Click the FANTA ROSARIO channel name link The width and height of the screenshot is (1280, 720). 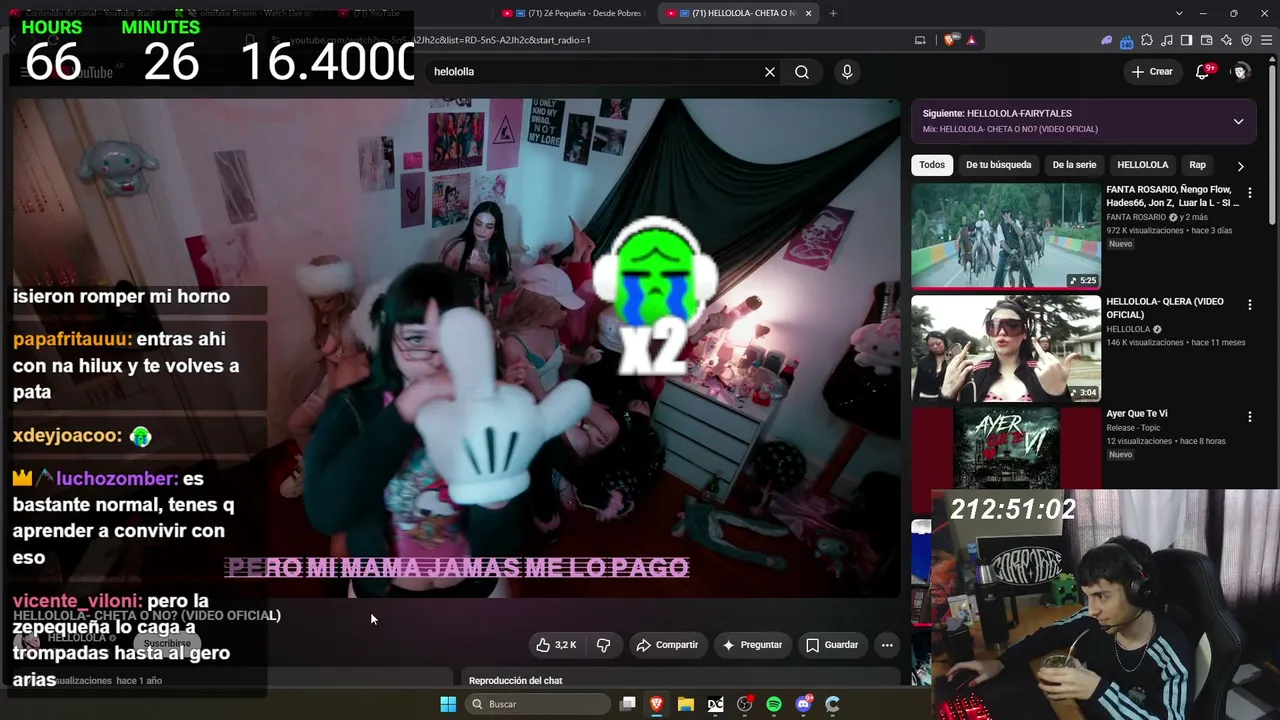click(x=1136, y=217)
